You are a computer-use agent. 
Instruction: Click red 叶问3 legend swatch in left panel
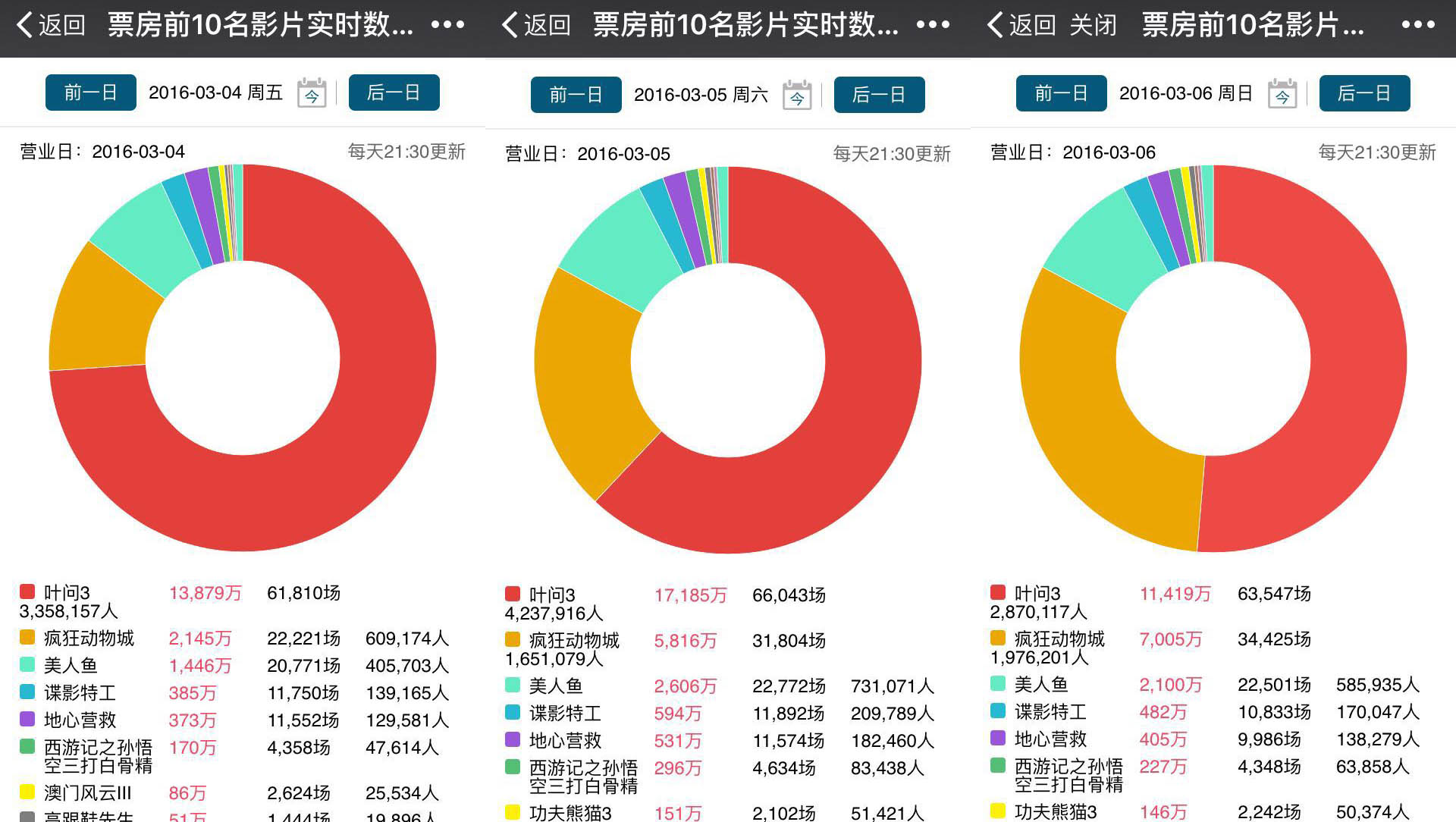pyautogui.click(x=27, y=591)
